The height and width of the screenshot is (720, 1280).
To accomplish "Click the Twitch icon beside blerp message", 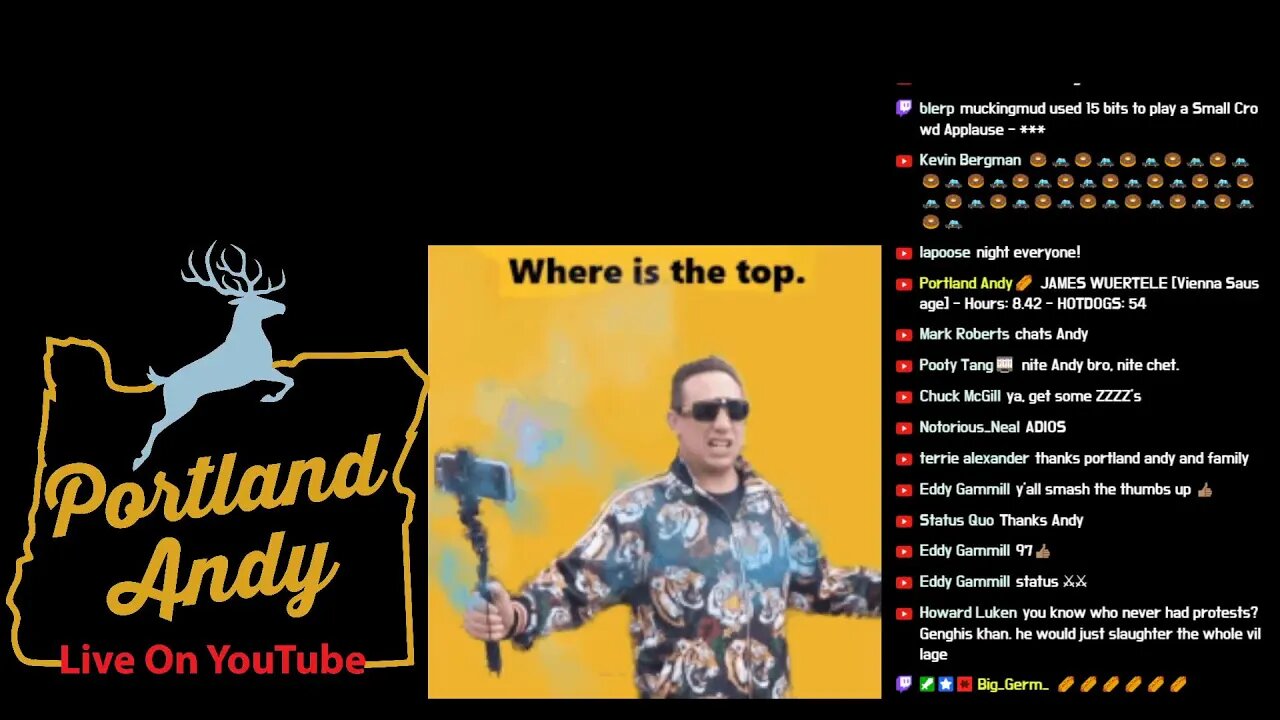I will 903,108.
